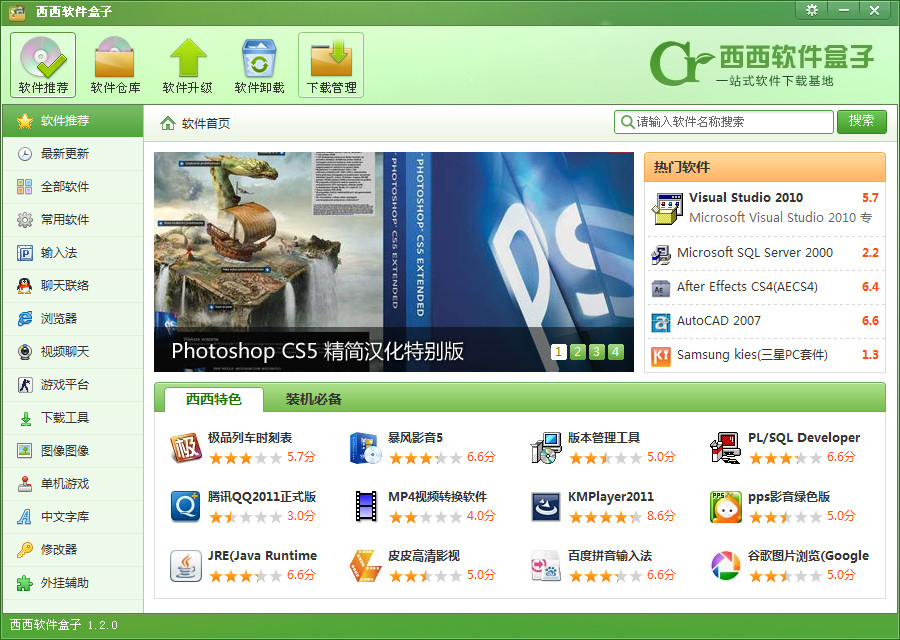Viewport: 900px width, 640px height.
Task: Open After Effects CS4(AECS4) entry
Action: (x=765, y=287)
